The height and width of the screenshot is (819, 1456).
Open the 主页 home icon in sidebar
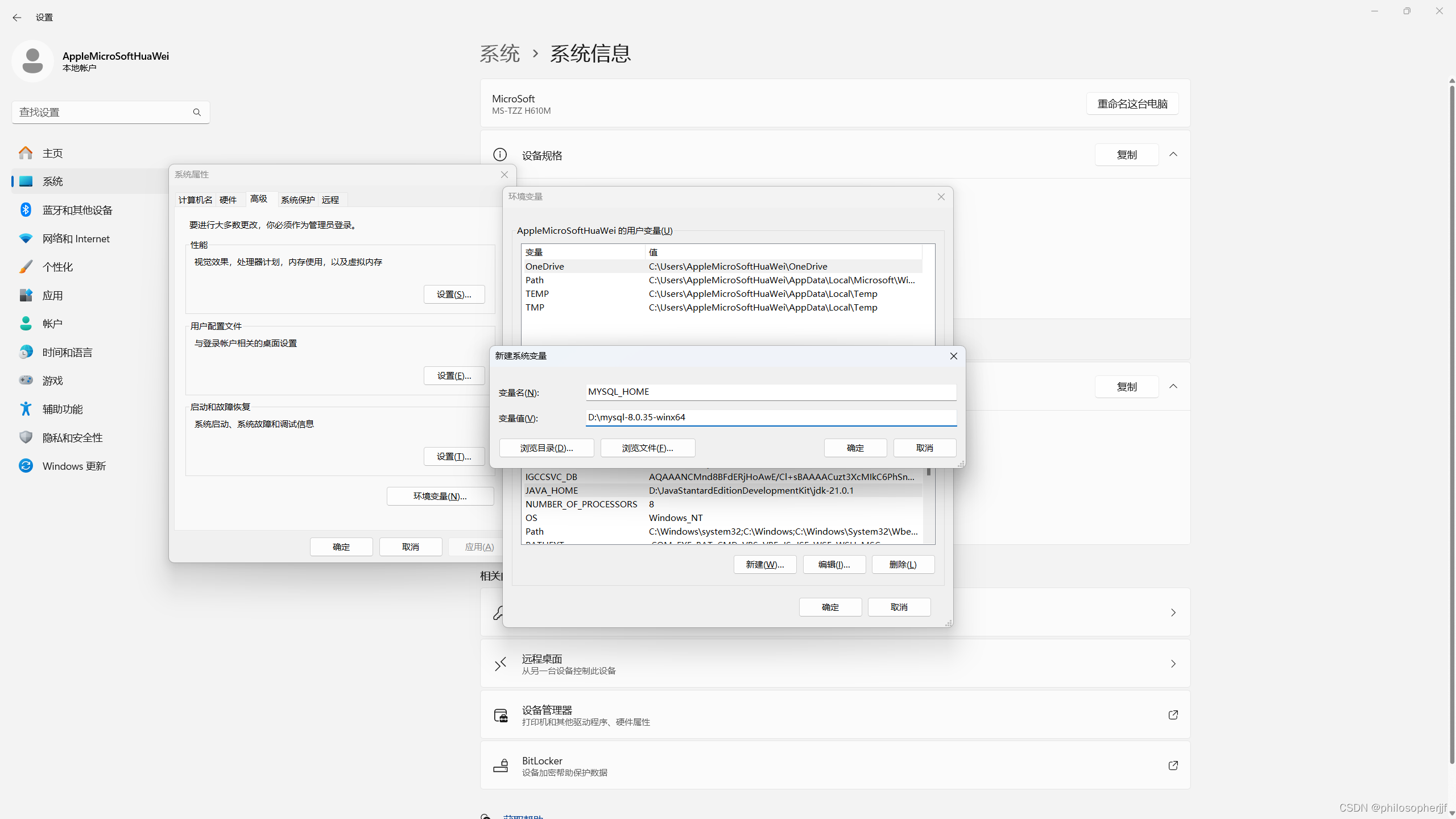[x=26, y=153]
